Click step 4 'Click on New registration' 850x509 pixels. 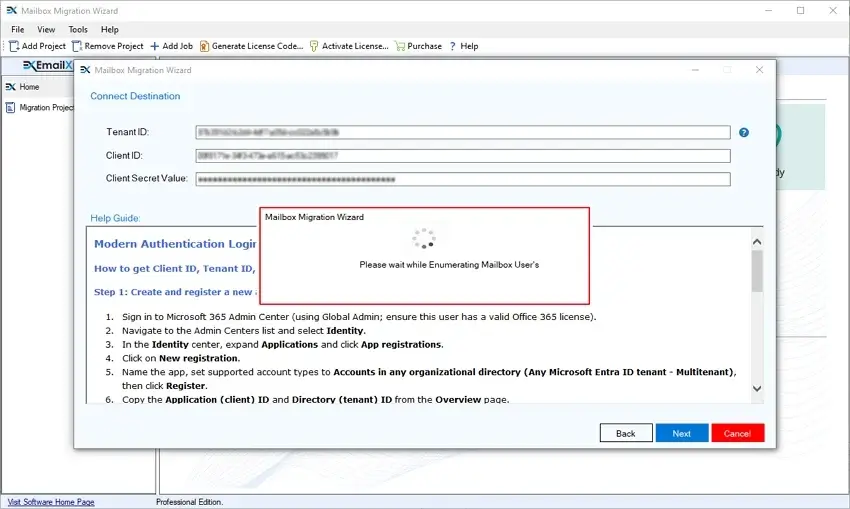pos(181,358)
